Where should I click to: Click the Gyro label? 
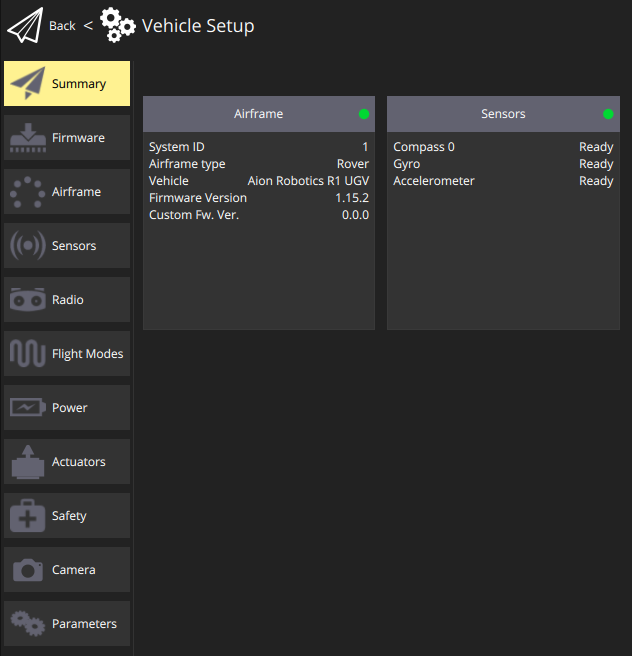tap(407, 164)
